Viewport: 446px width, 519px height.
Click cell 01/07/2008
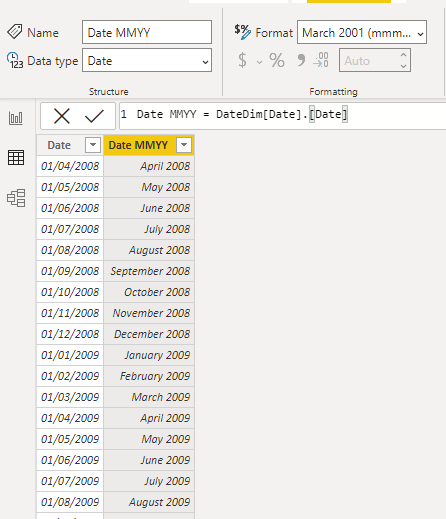tap(70, 229)
